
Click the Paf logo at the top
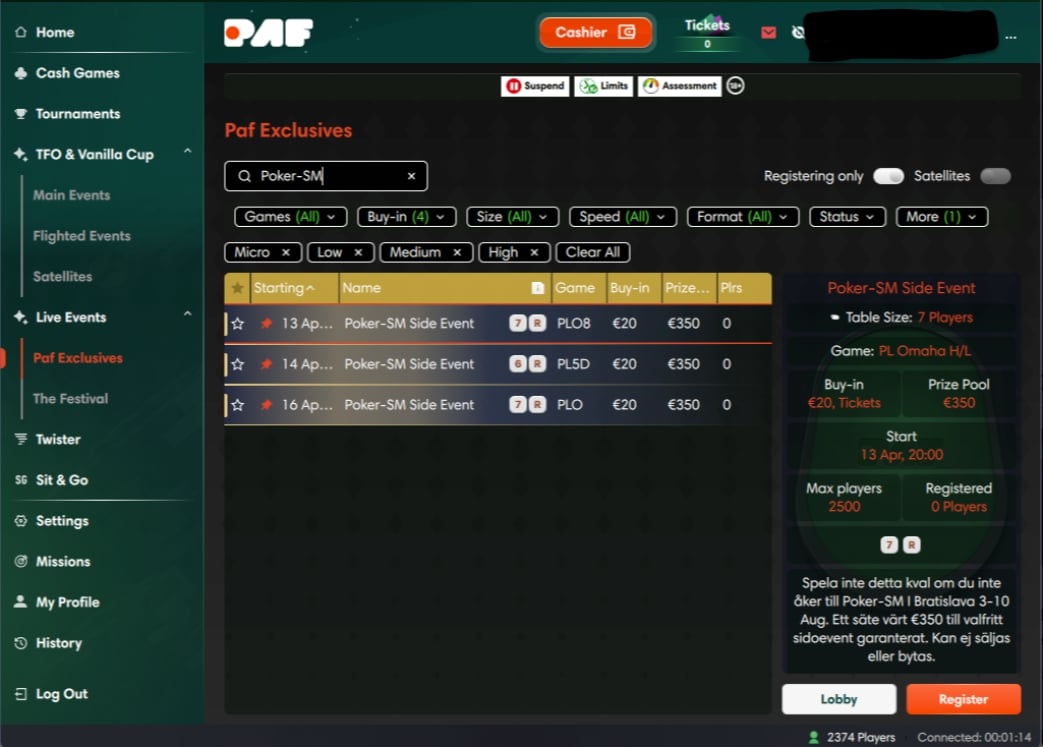(x=266, y=32)
